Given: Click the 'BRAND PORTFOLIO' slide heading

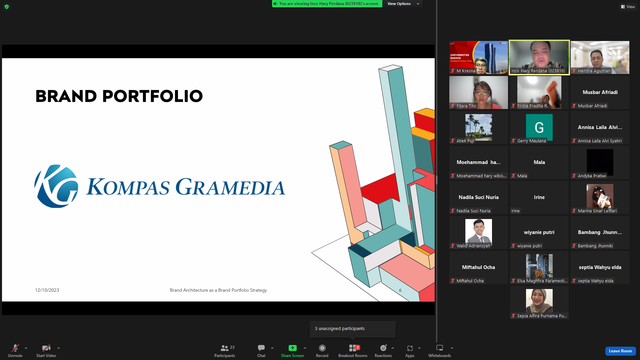Looking at the screenshot, I should [x=119, y=96].
